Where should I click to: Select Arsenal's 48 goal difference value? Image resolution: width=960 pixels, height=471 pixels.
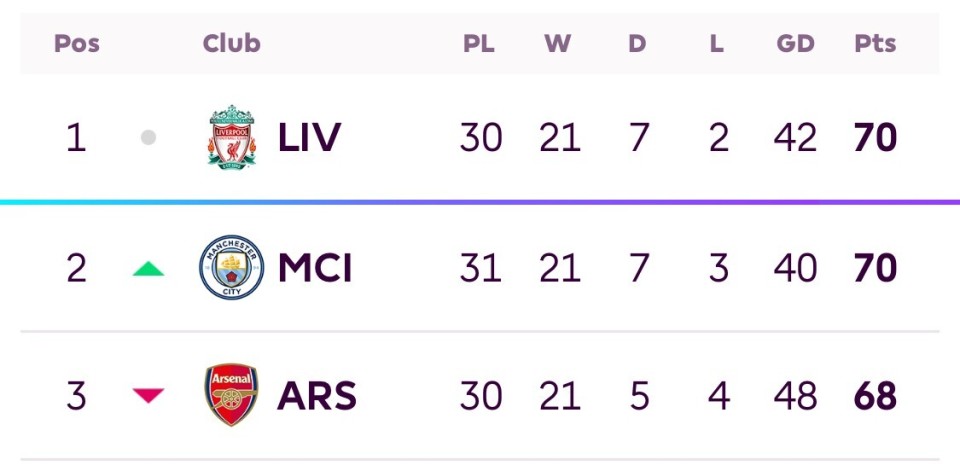[795, 397]
